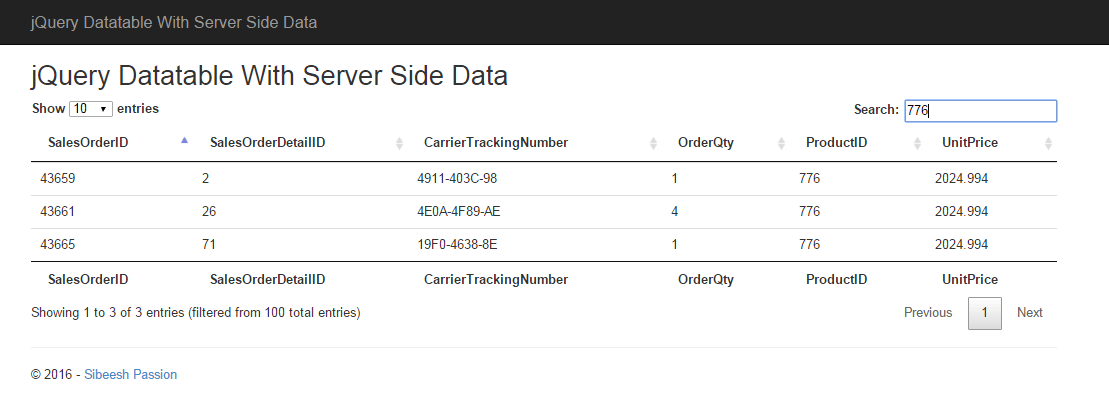Click ProductID column sort arrows
Viewport: 1109px width, 410px height.
click(917, 144)
